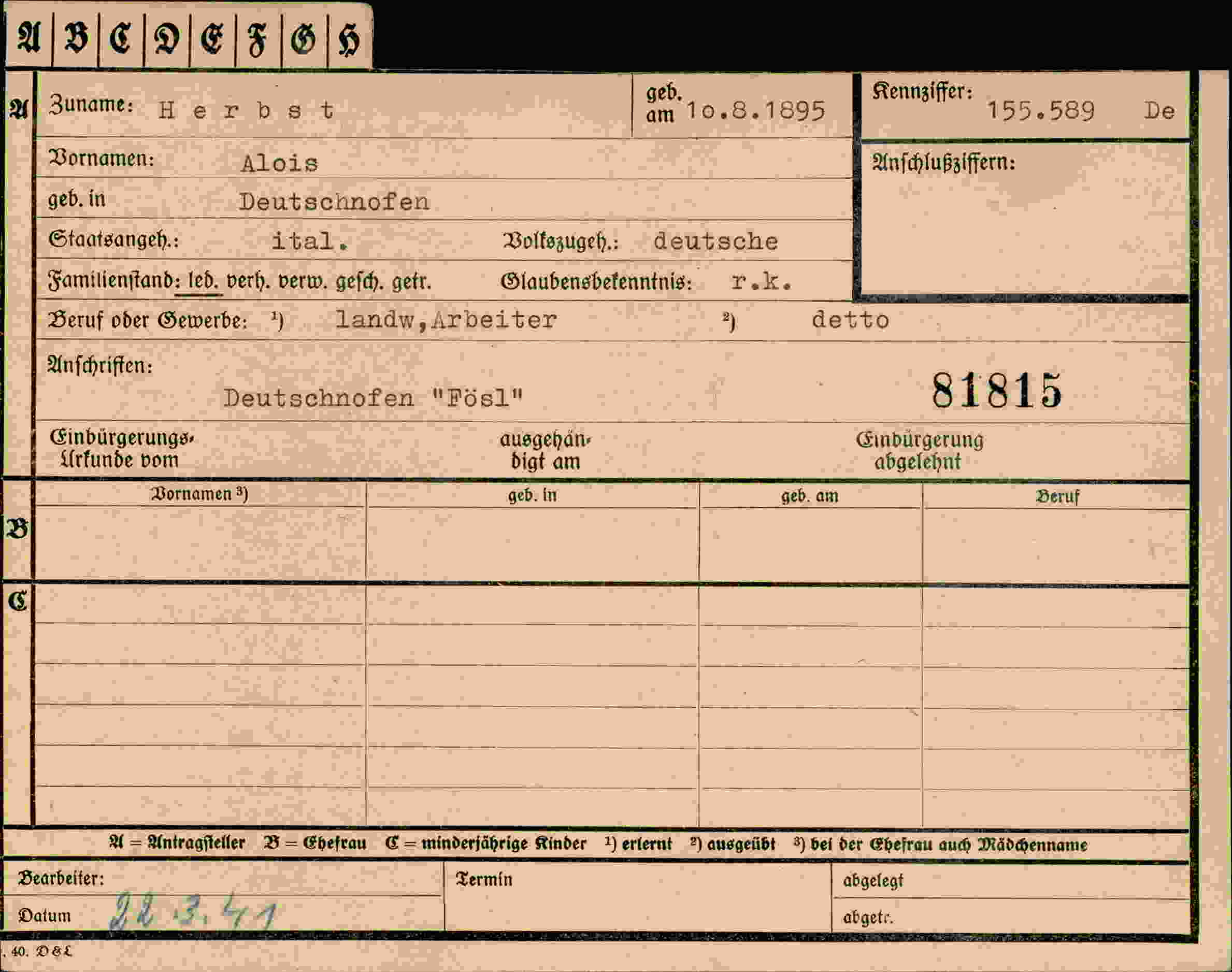Click 'Datum' label

pyautogui.click(x=45, y=916)
